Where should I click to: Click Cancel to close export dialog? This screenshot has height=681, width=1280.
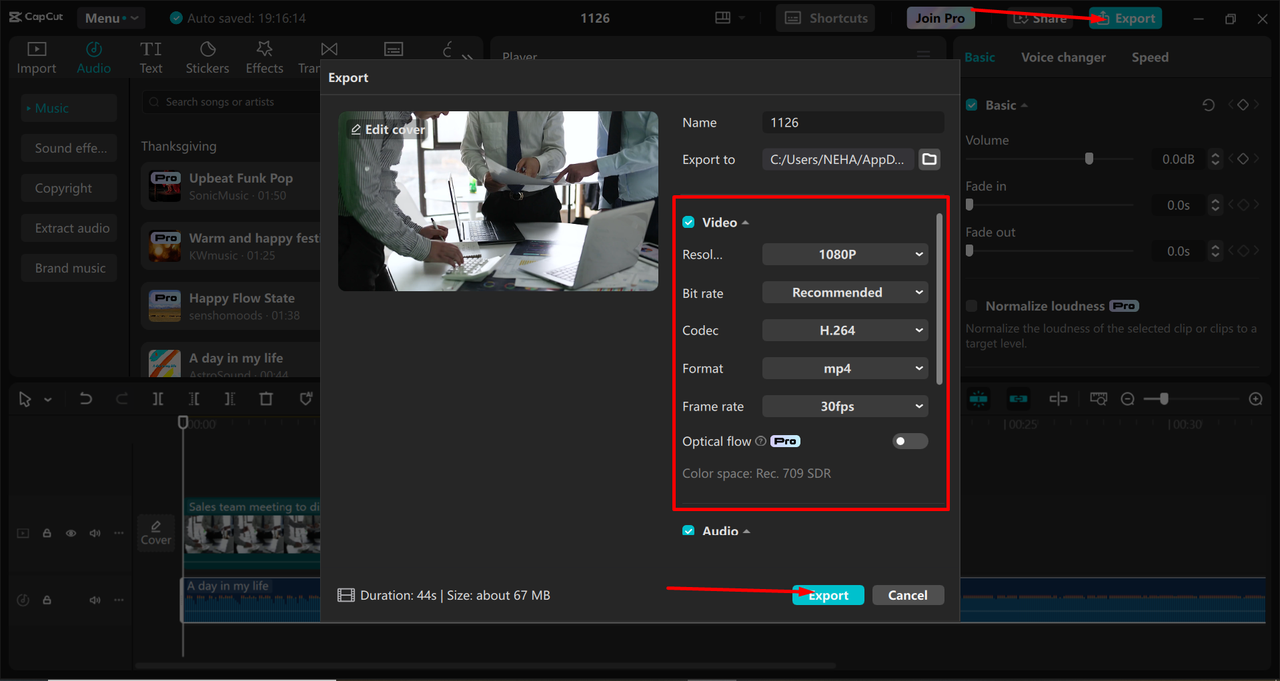click(907, 595)
